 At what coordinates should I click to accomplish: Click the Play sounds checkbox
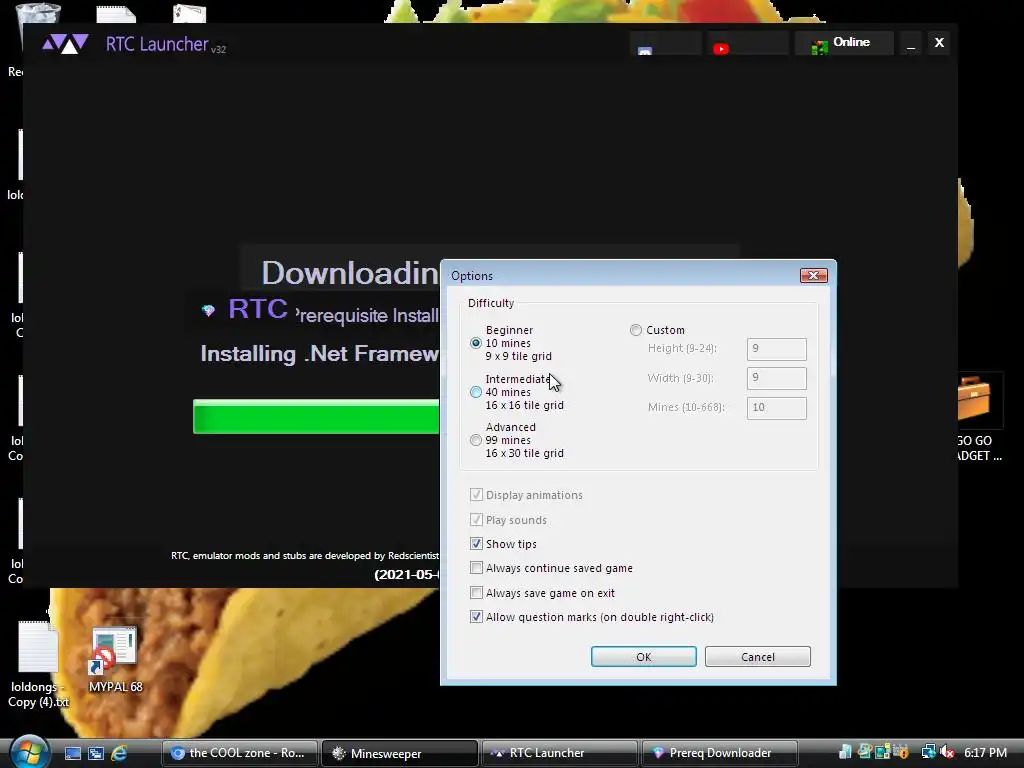pos(476,520)
